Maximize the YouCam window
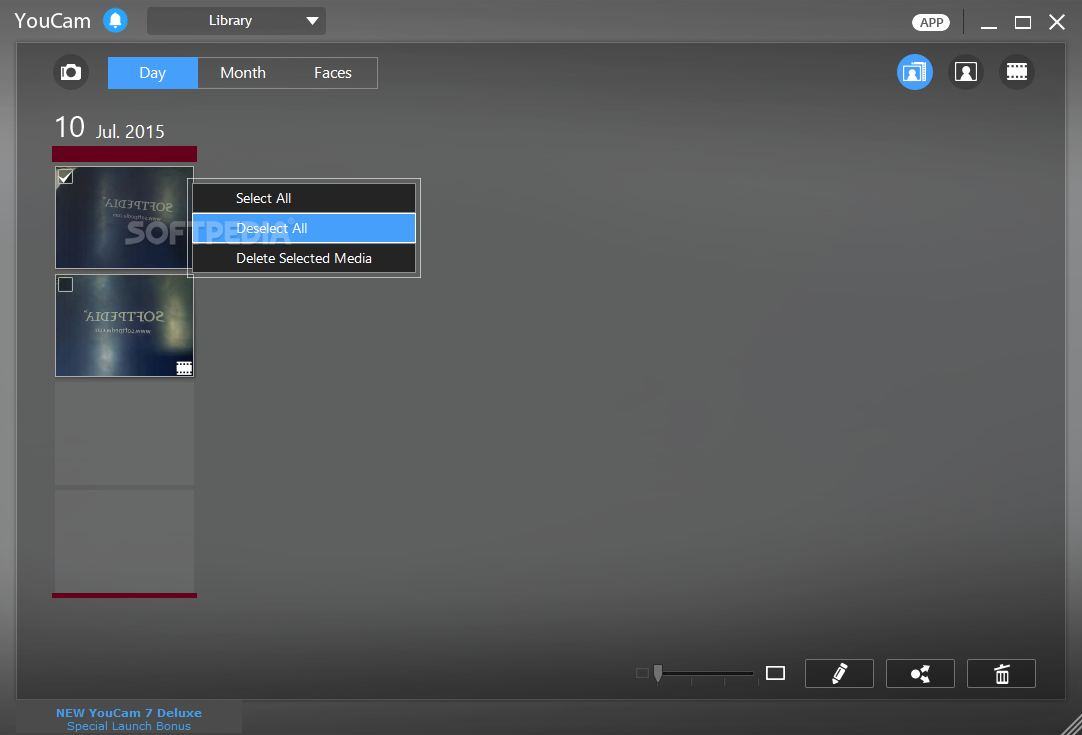 pyautogui.click(x=1023, y=23)
